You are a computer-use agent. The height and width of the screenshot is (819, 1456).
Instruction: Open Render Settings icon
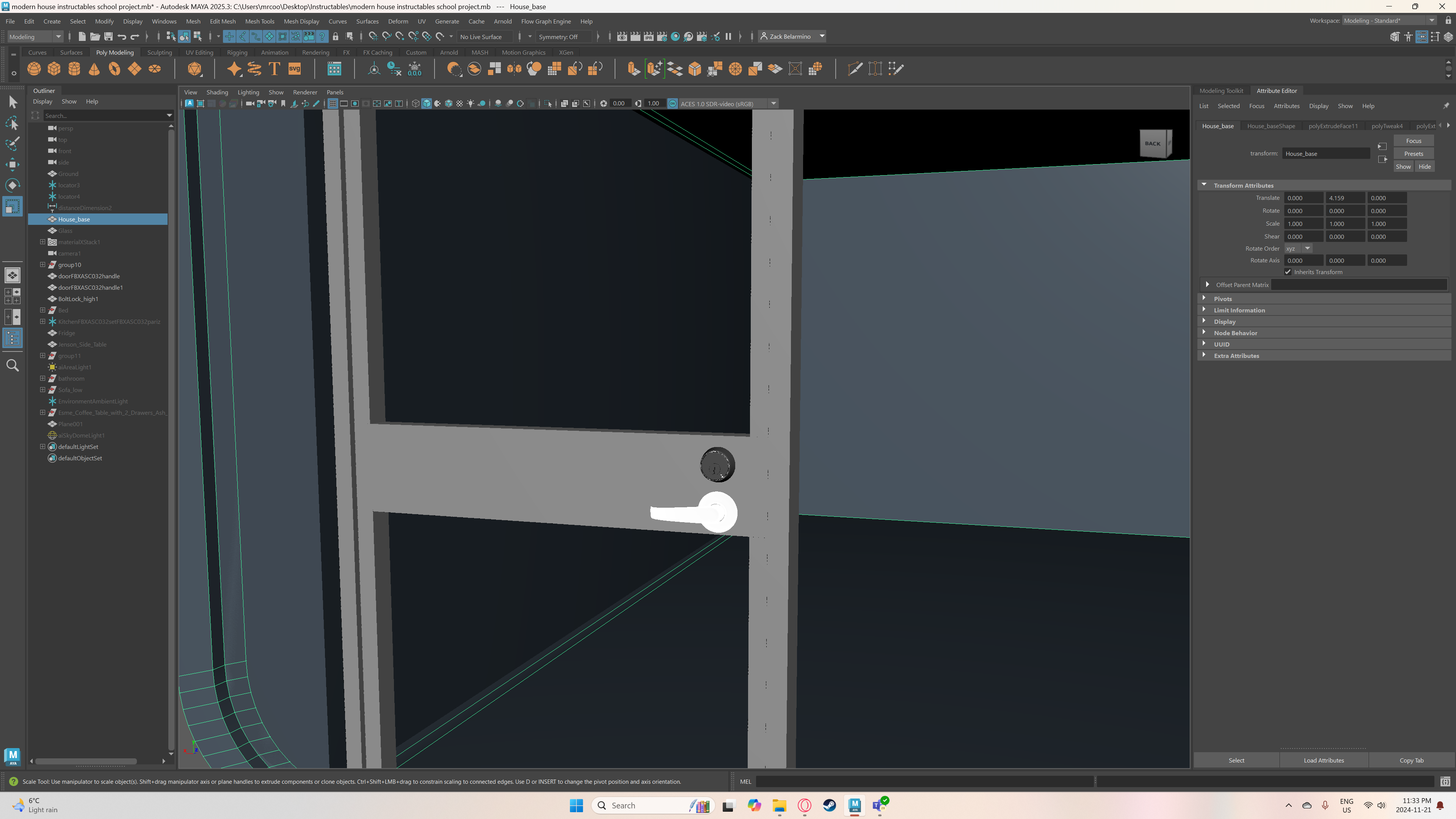[x=662, y=37]
